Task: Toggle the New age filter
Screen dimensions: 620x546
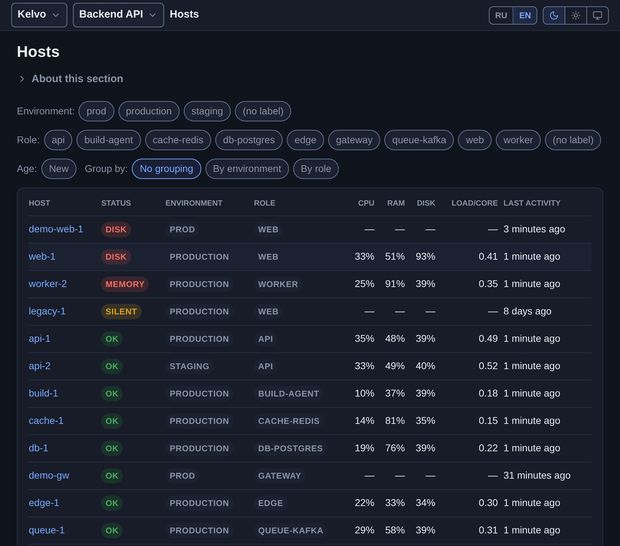Action: (x=59, y=169)
